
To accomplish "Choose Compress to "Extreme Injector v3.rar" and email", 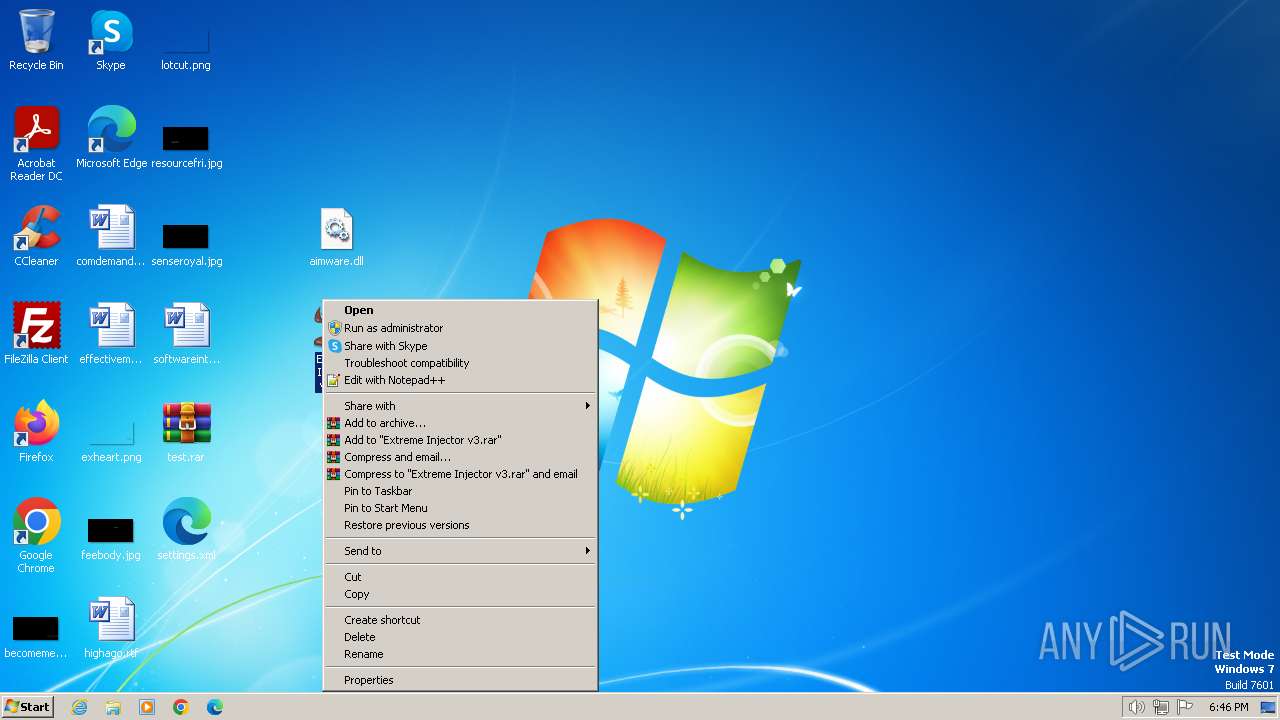I will point(460,474).
